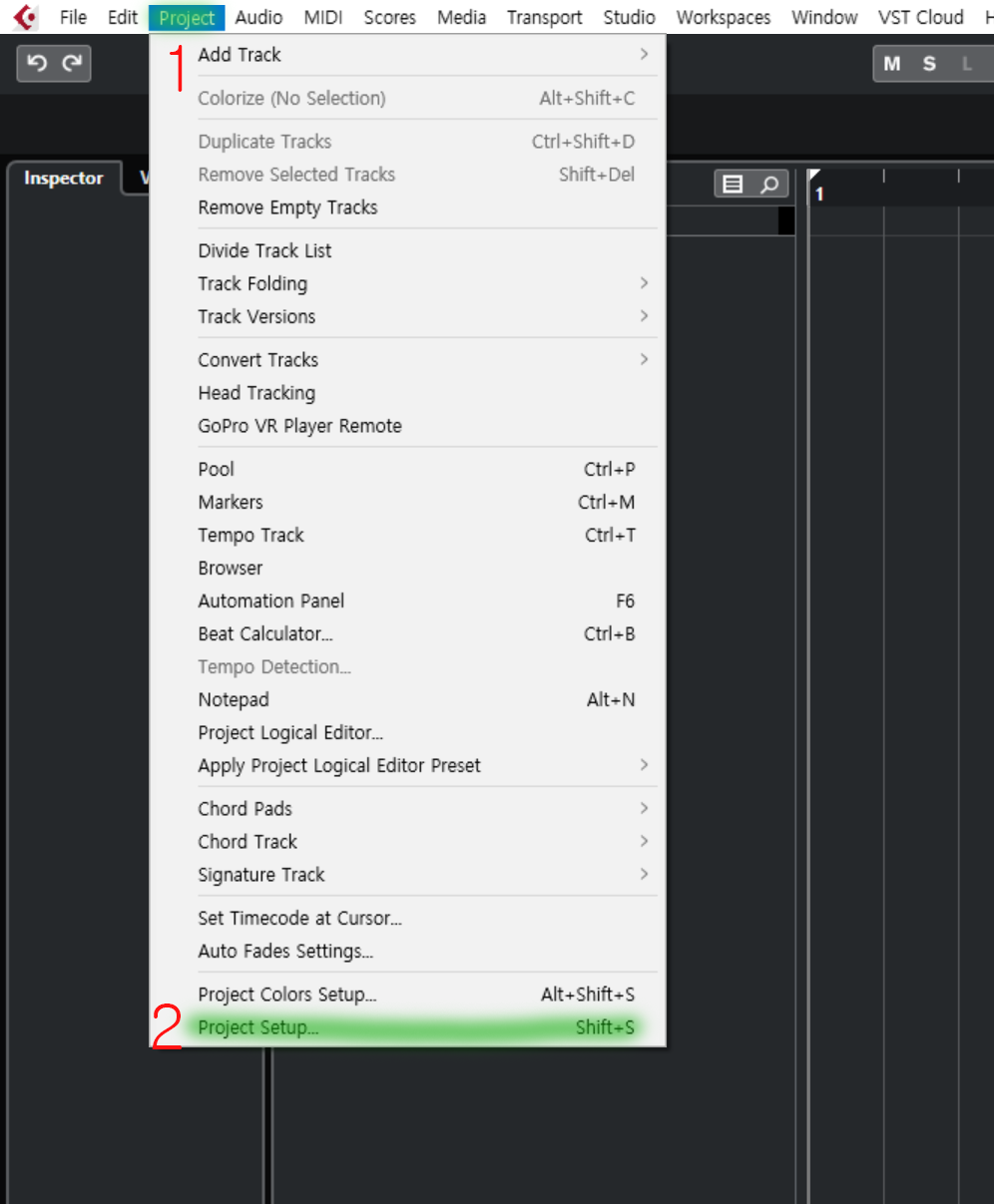
Task: Open the Automation Panel entry
Action: point(408,601)
